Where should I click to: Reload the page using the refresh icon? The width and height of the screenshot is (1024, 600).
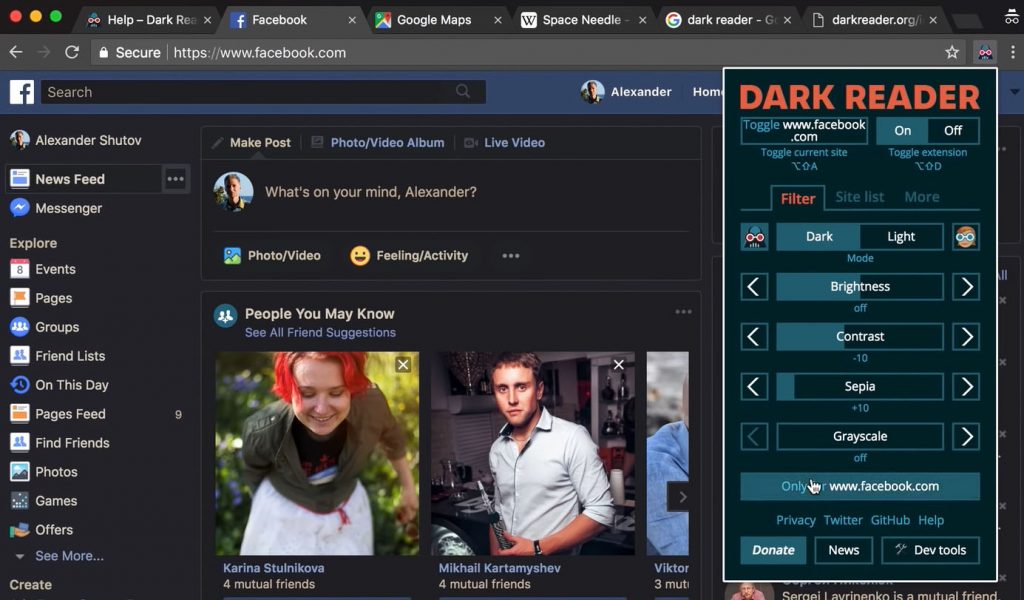coord(72,52)
